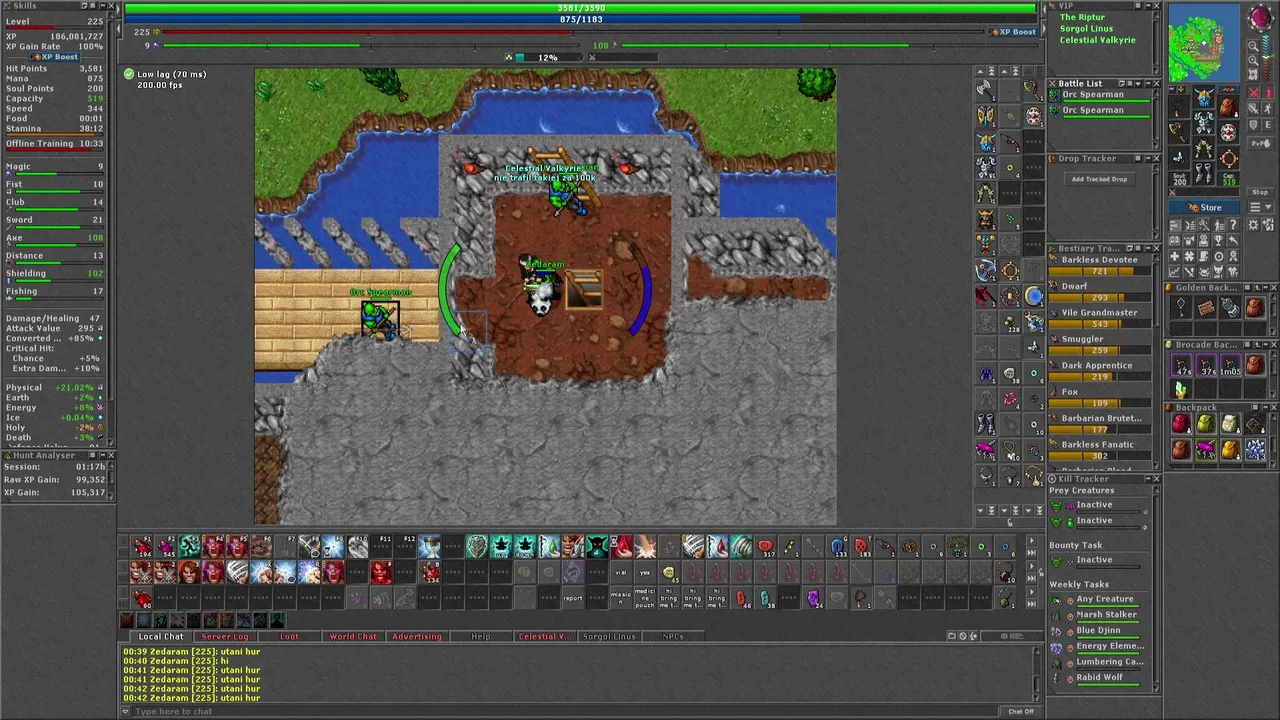Viewport: 1280px width, 720px height.
Task: Click the Rabid Wolf weekly task
Action: pyautogui.click(x=1099, y=678)
